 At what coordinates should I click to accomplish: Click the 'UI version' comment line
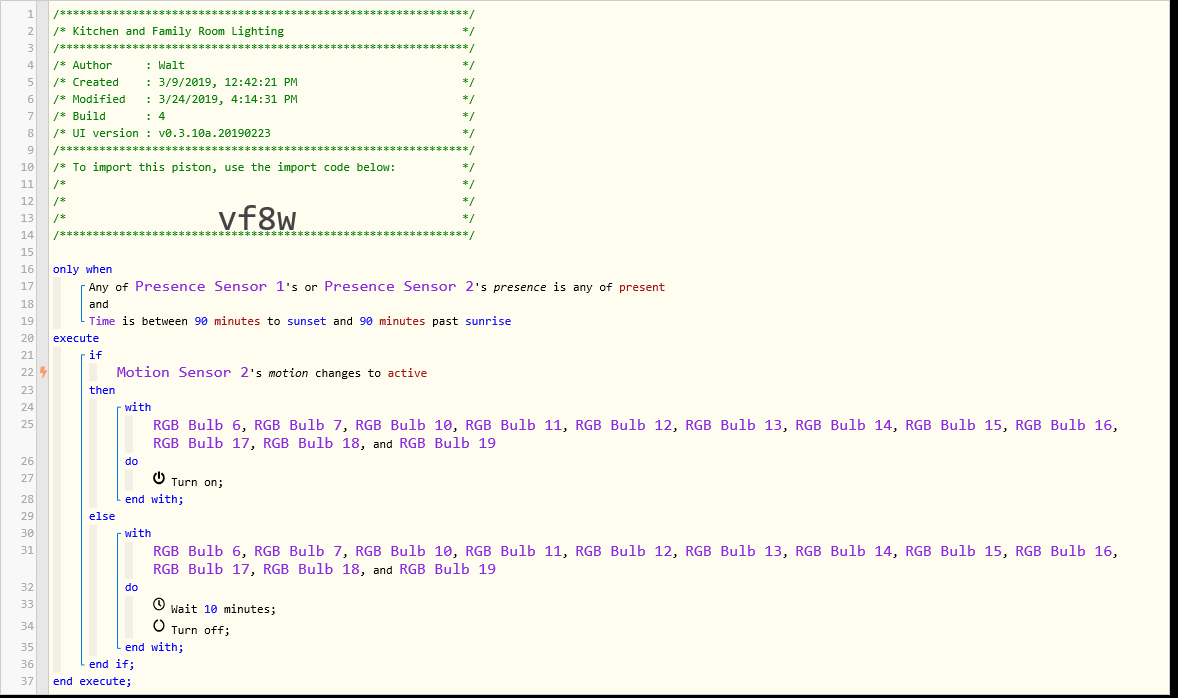(264, 133)
